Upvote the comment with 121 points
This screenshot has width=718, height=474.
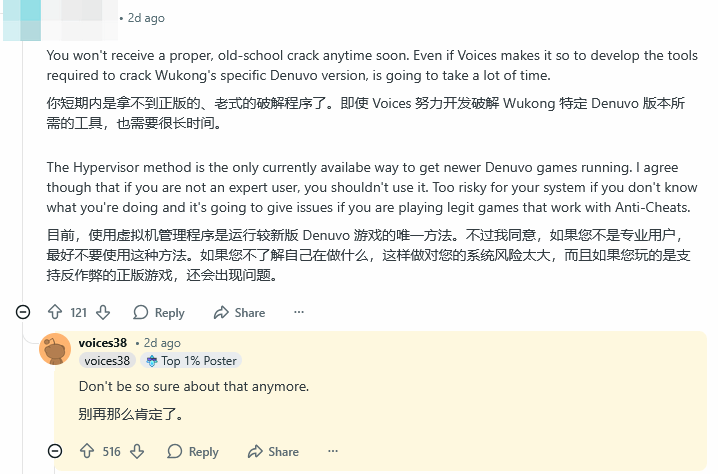pyautogui.click(x=55, y=312)
